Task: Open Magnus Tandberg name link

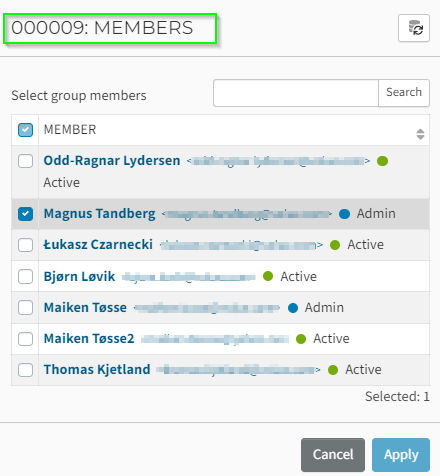Action: (100, 213)
